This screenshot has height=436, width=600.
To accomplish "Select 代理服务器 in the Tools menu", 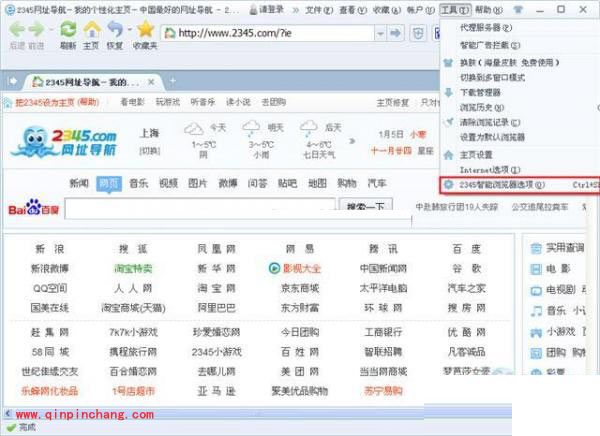I will [x=486, y=28].
